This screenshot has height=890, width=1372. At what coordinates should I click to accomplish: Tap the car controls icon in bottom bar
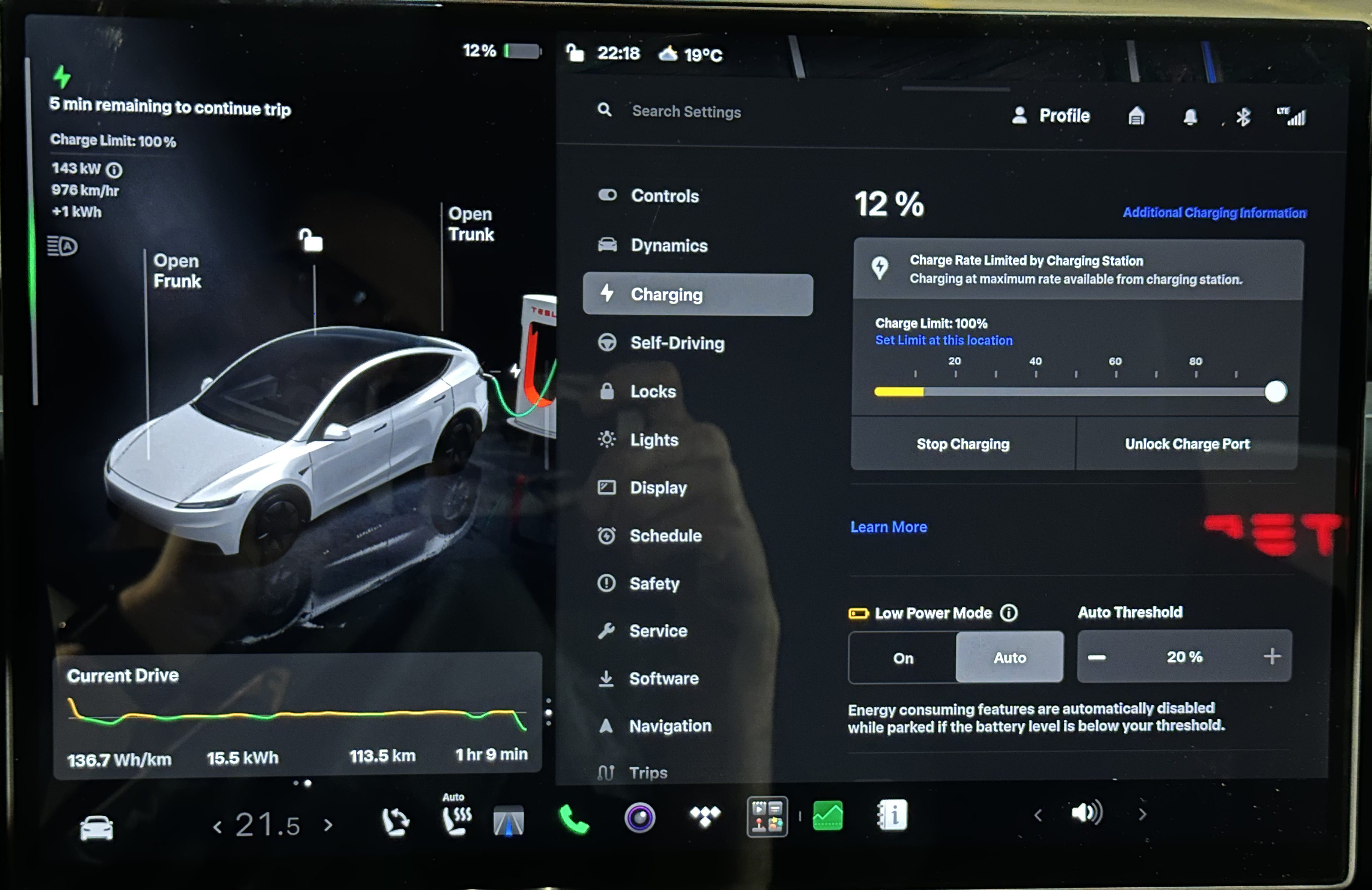click(96, 827)
